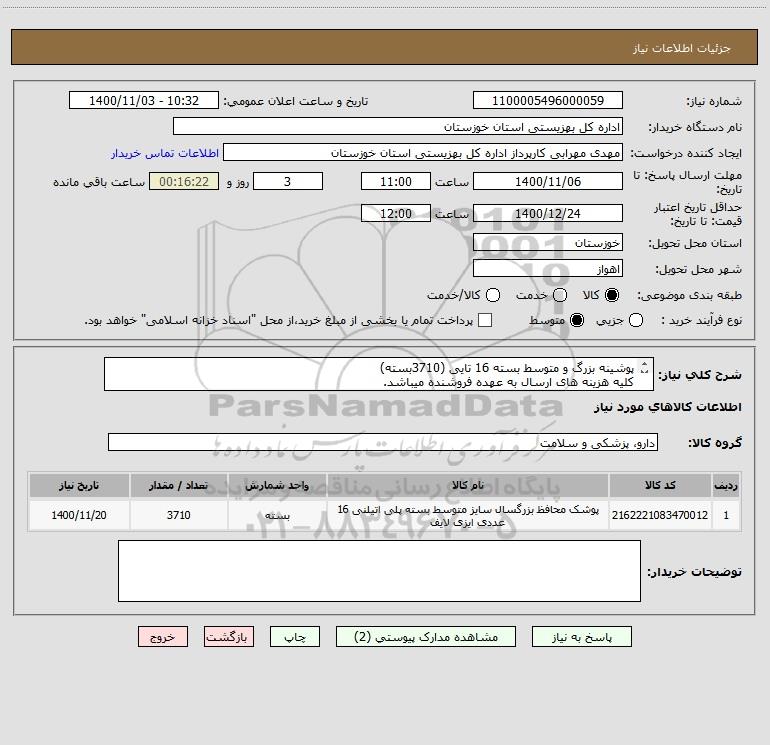
Task: Select the کالا radio button
Action: [612, 295]
